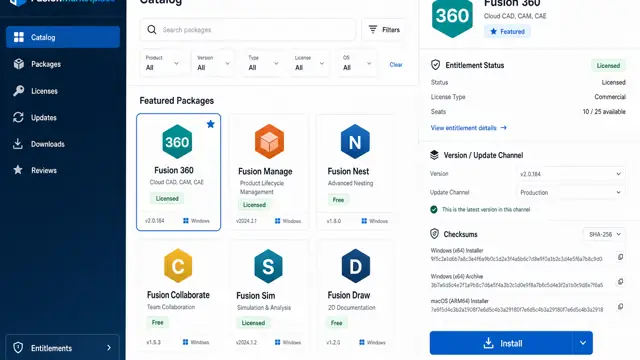Open the Install options dropdown arrow
The width and height of the screenshot is (640, 360).
click(x=583, y=343)
